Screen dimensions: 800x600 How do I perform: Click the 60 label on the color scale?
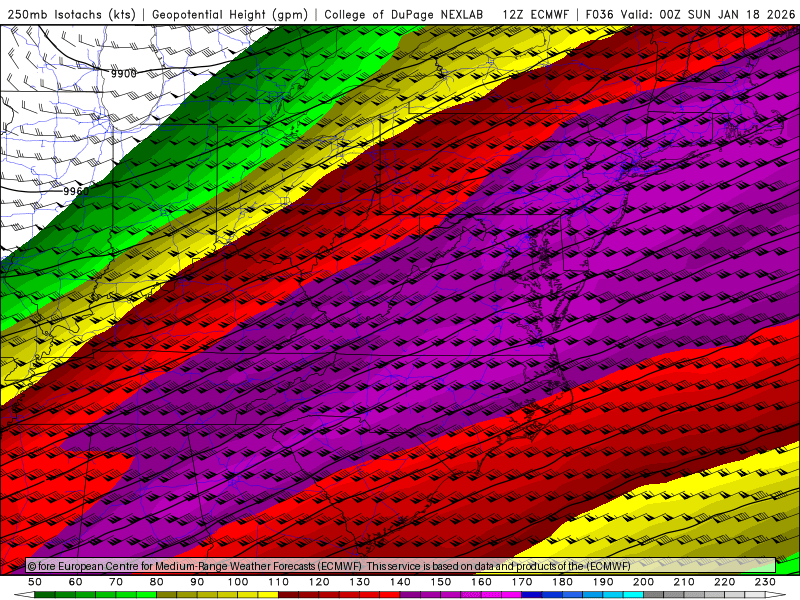tap(76, 582)
